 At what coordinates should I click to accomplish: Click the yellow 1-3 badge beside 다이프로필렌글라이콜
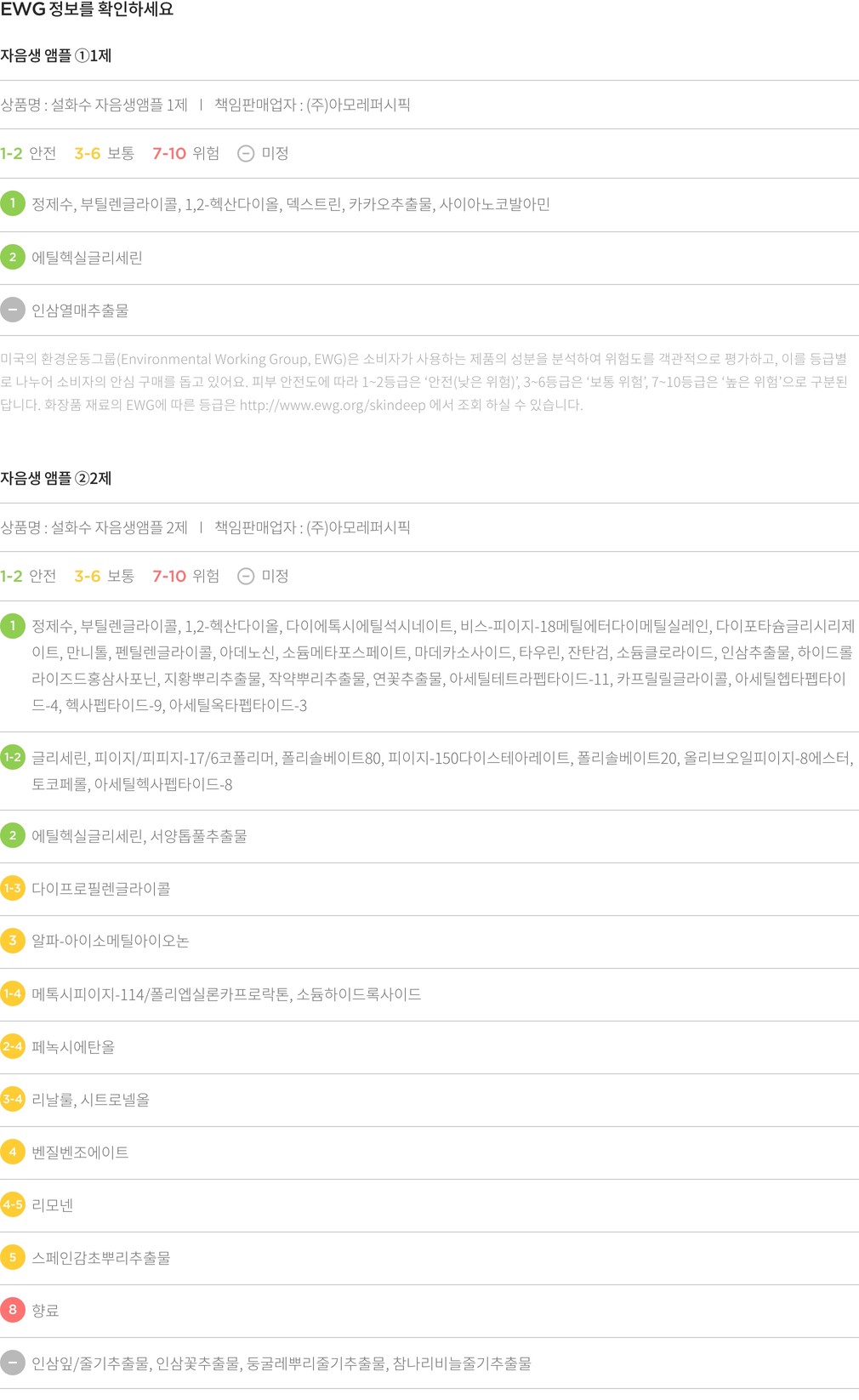point(13,888)
